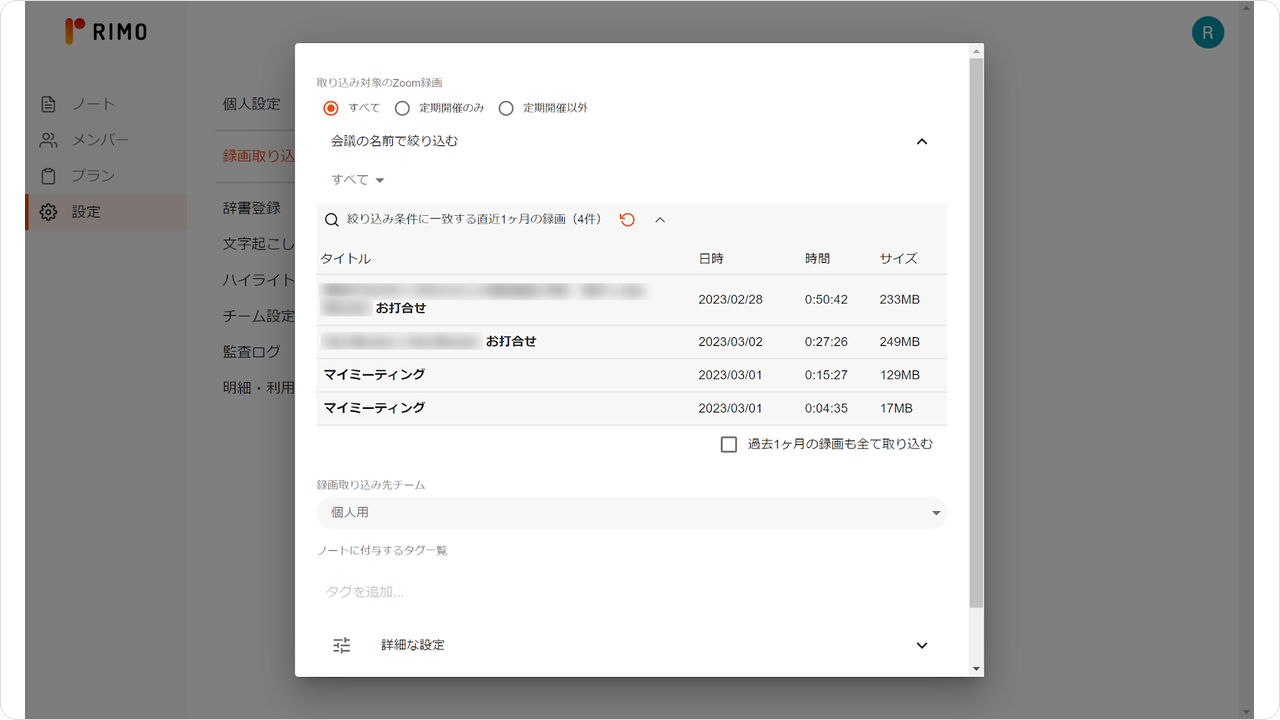Image resolution: width=1280 pixels, height=720 pixels.
Task: Click the 2023/02/28 date cell
Action: click(x=730, y=300)
